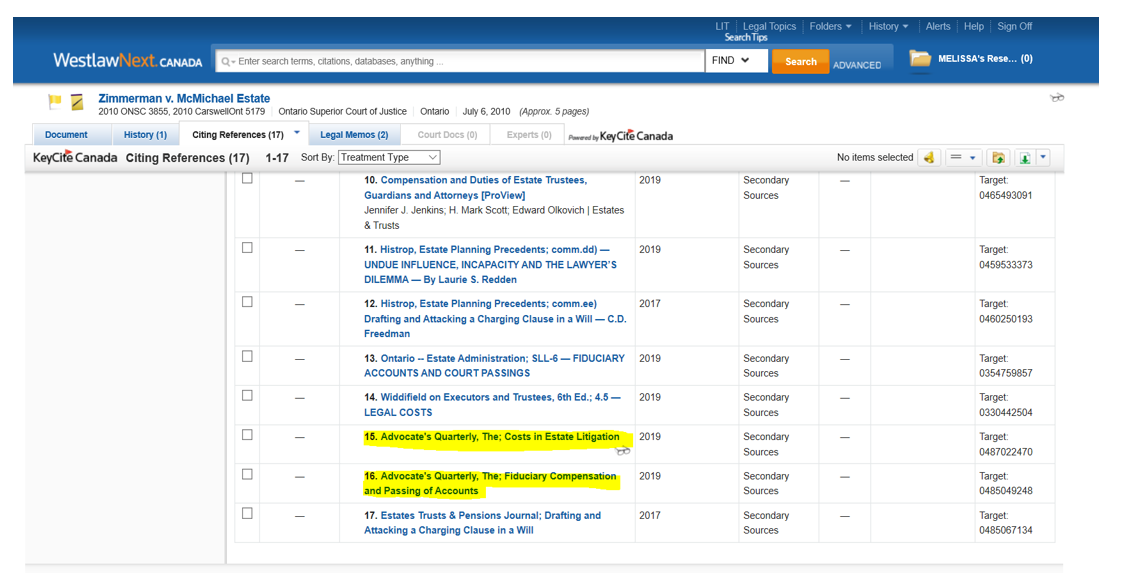1126x573 pixels.
Task: Open Histrop Drafting and Attacking a Charging Clause link
Action: (x=495, y=319)
